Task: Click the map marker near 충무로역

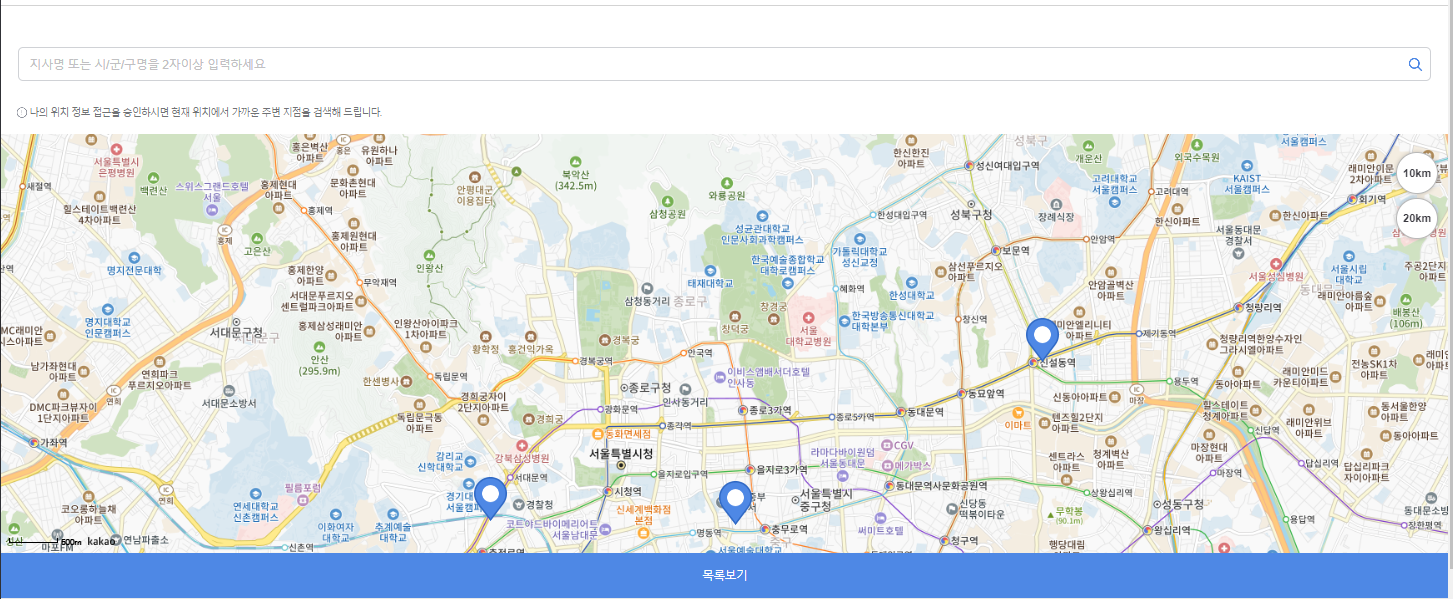Action: (737, 502)
